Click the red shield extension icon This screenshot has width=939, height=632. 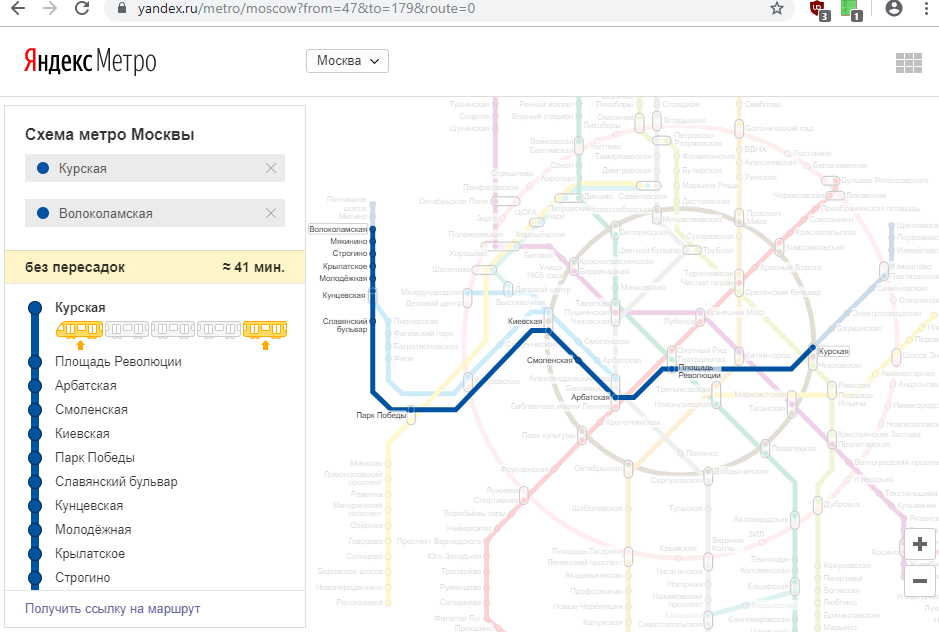point(818,10)
